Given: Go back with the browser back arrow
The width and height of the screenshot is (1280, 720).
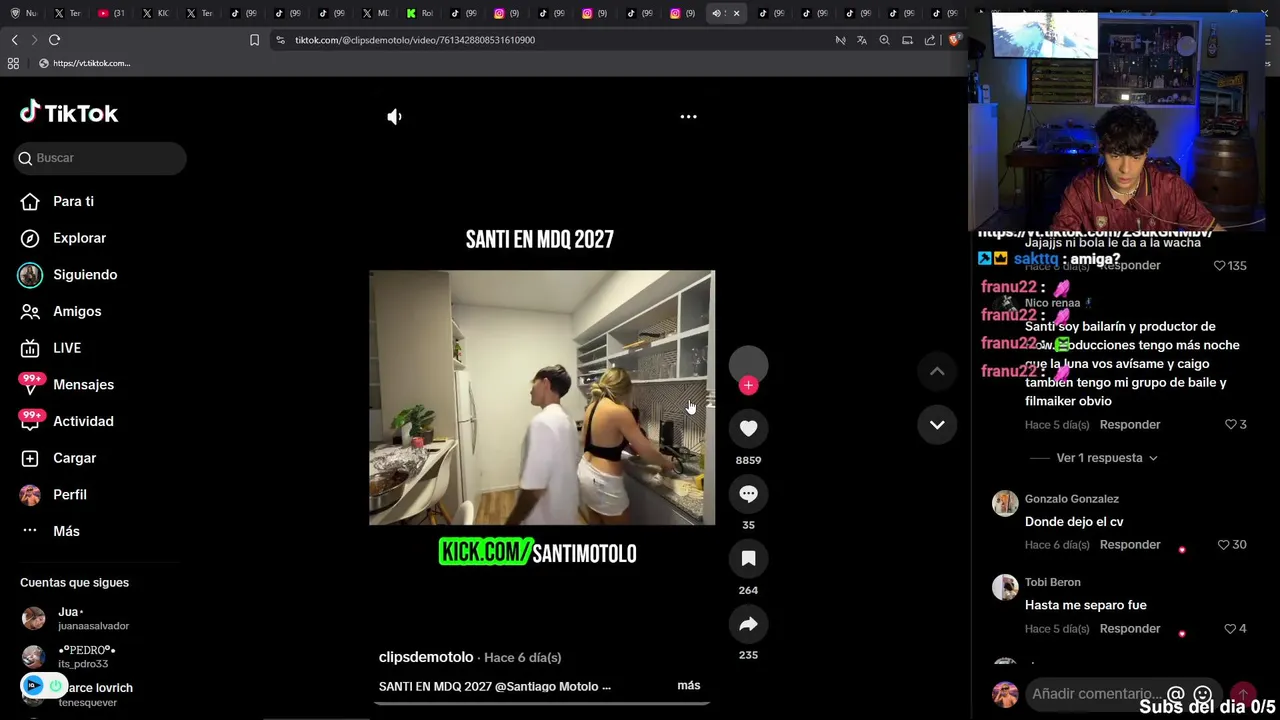Looking at the screenshot, I should pos(14,40).
